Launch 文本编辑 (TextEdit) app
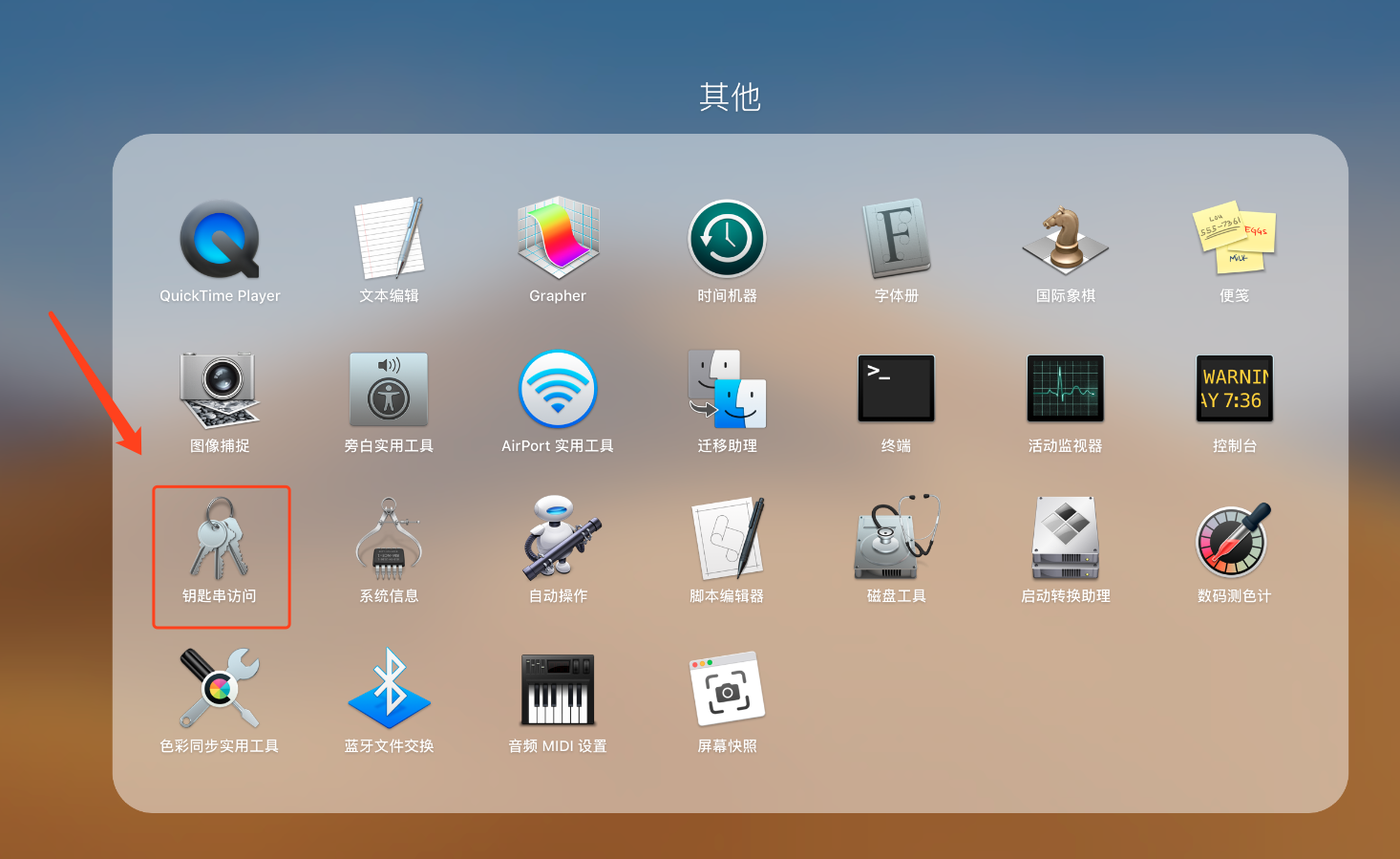Image resolution: width=1400 pixels, height=859 pixels. pyautogui.click(x=389, y=240)
